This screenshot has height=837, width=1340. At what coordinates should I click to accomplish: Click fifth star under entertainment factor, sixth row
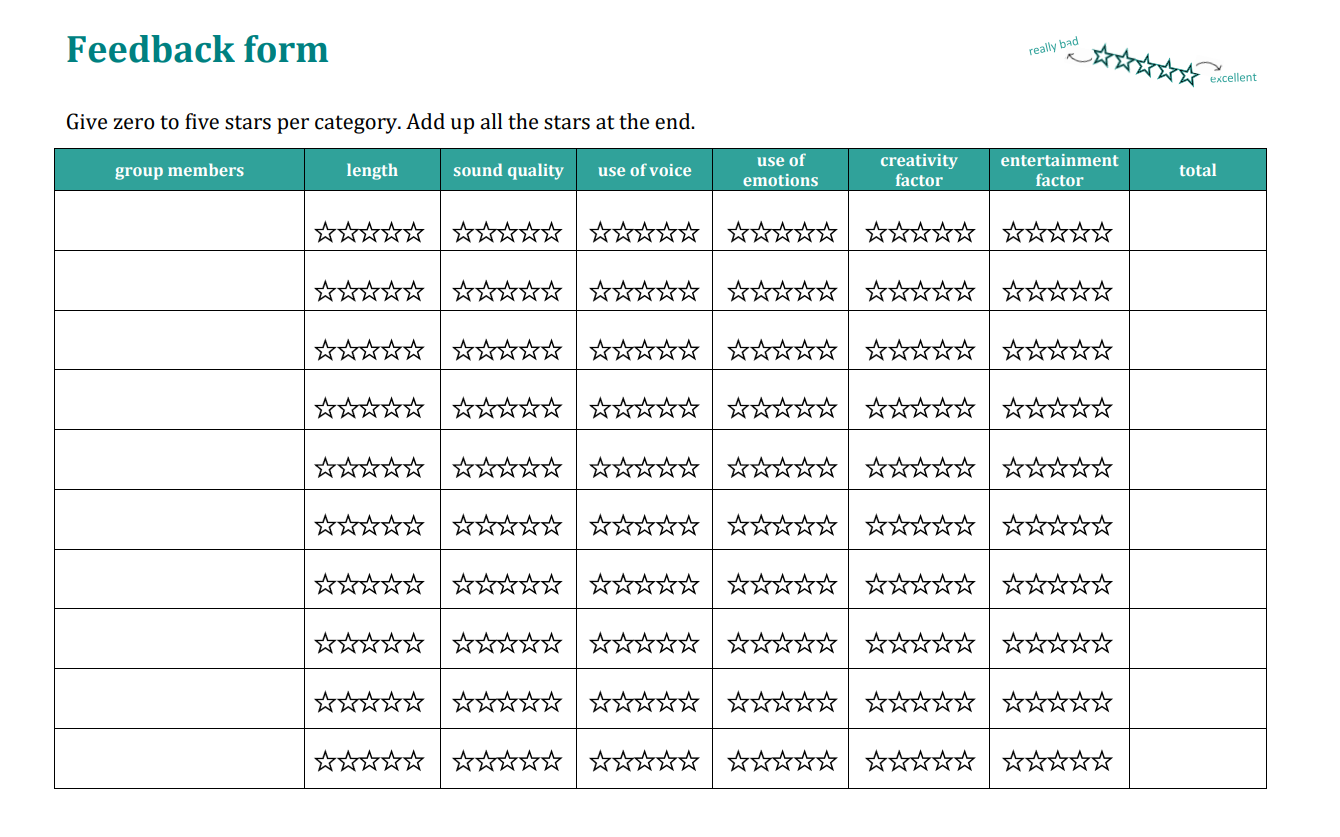tap(1102, 526)
